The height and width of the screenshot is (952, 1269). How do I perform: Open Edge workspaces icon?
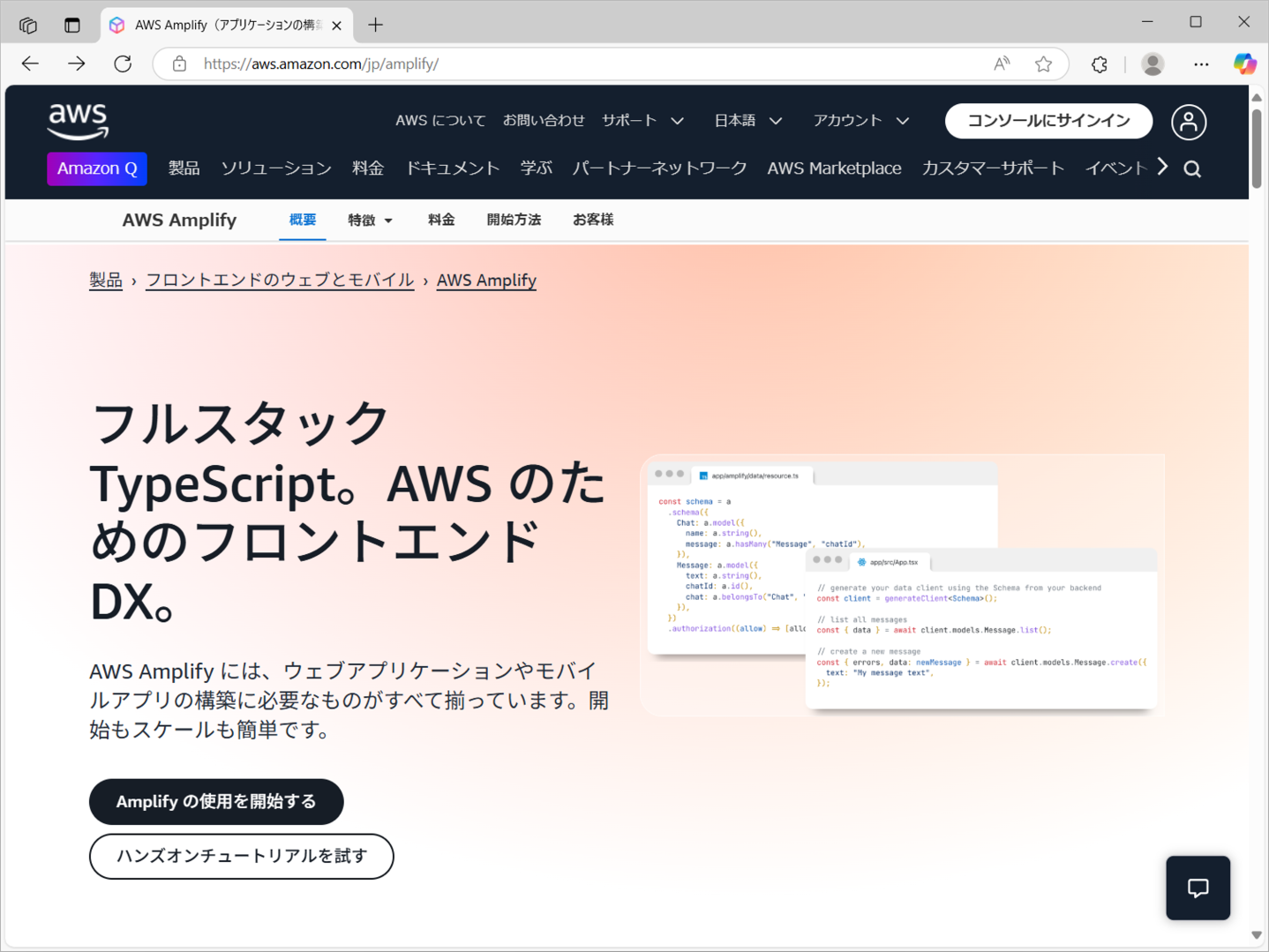(28, 25)
